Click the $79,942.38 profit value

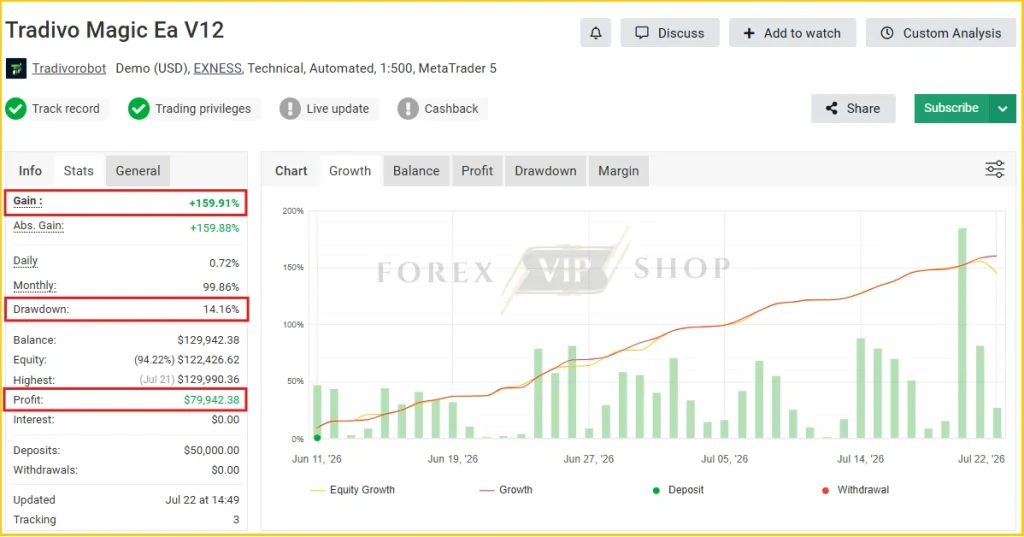click(212, 399)
